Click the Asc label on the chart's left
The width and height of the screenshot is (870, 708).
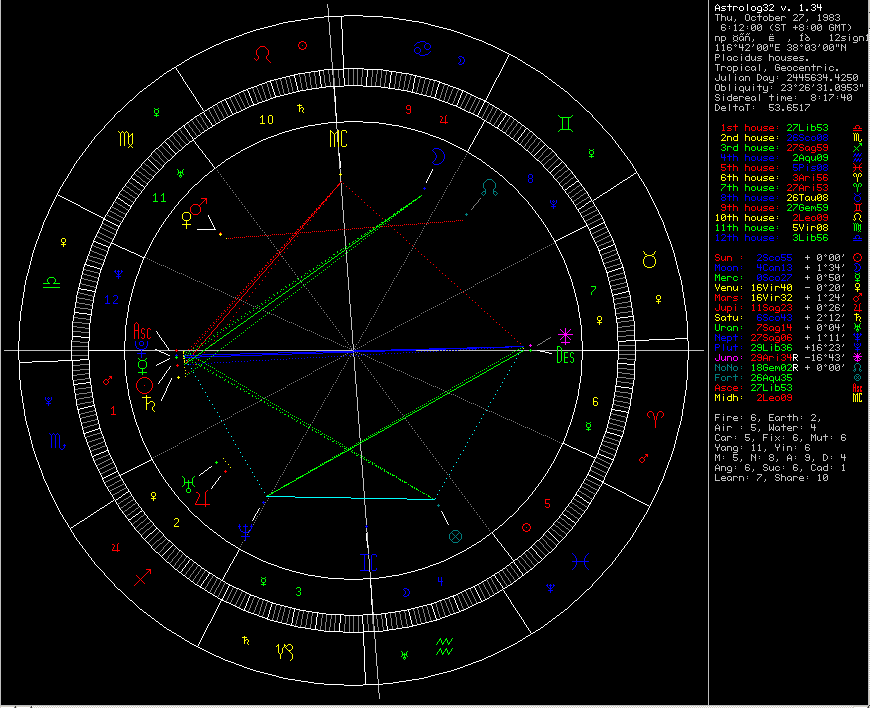[144, 330]
